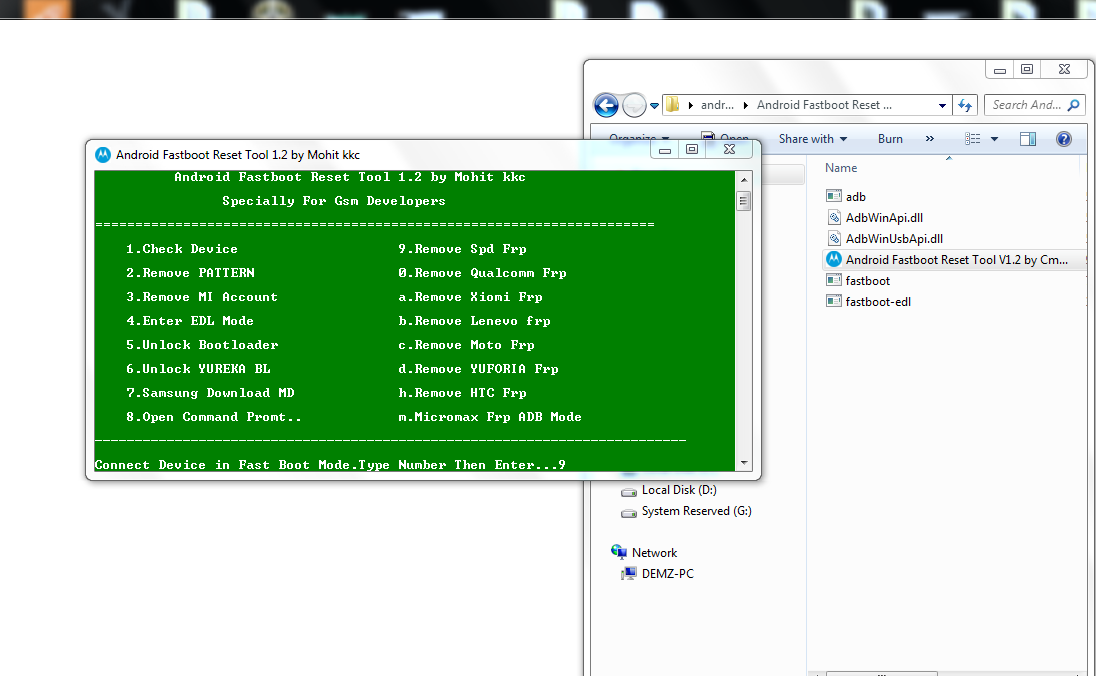Click 'h.Remove HTC Frp' console text
The height and width of the screenshot is (676, 1096).
pos(462,393)
